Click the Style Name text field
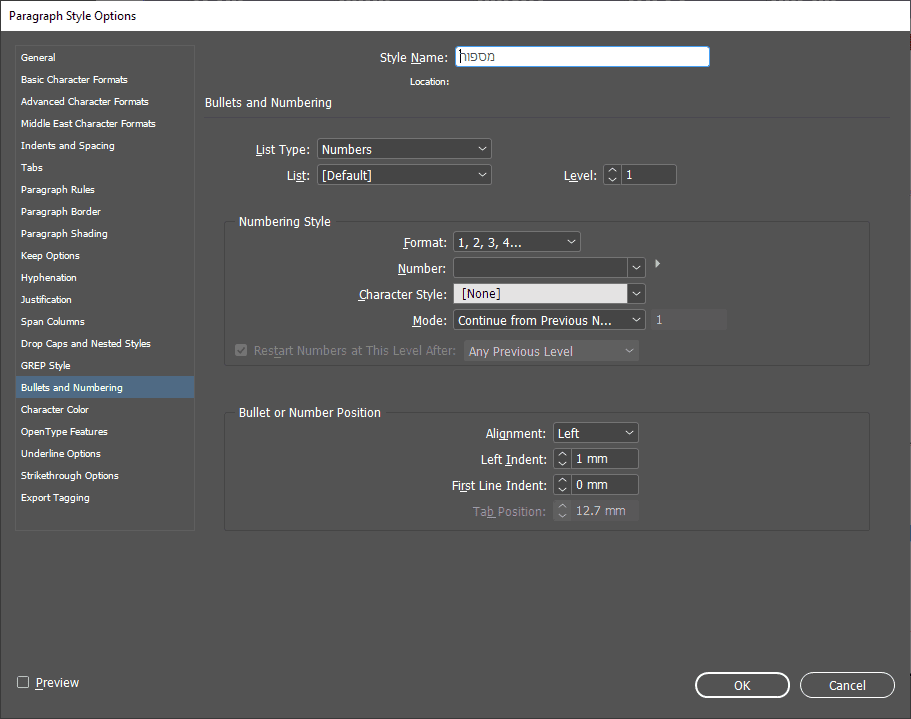The image size is (911, 719). [x=582, y=57]
